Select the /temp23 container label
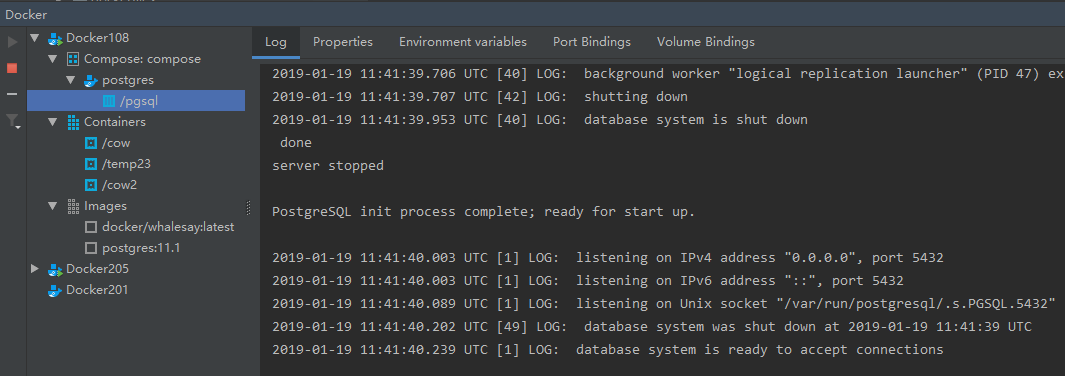1065x376 pixels. coord(126,164)
